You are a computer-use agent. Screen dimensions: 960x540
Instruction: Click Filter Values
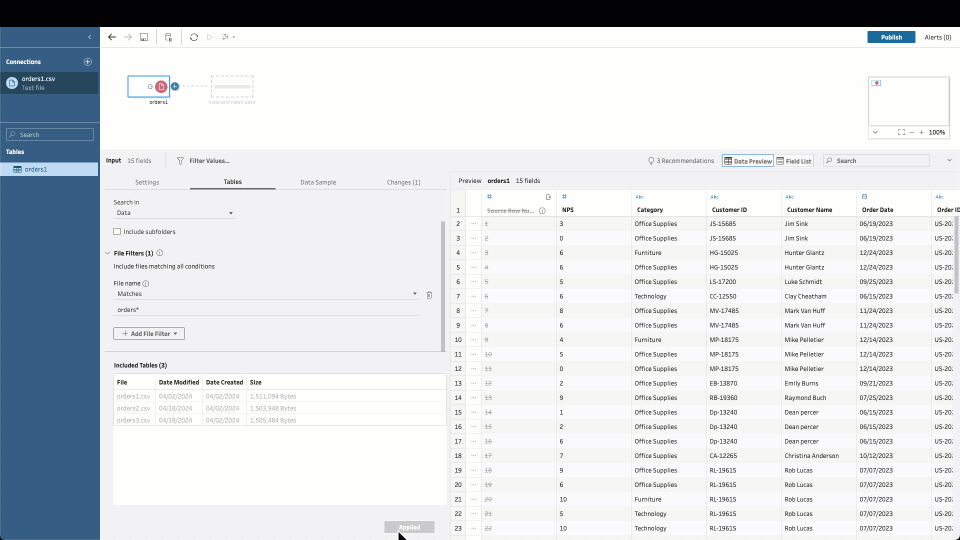(x=203, y=161)
